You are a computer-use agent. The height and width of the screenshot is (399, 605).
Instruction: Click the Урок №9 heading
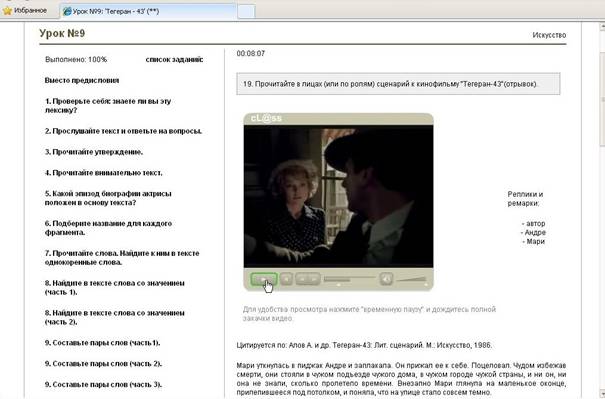click(62, 34)
